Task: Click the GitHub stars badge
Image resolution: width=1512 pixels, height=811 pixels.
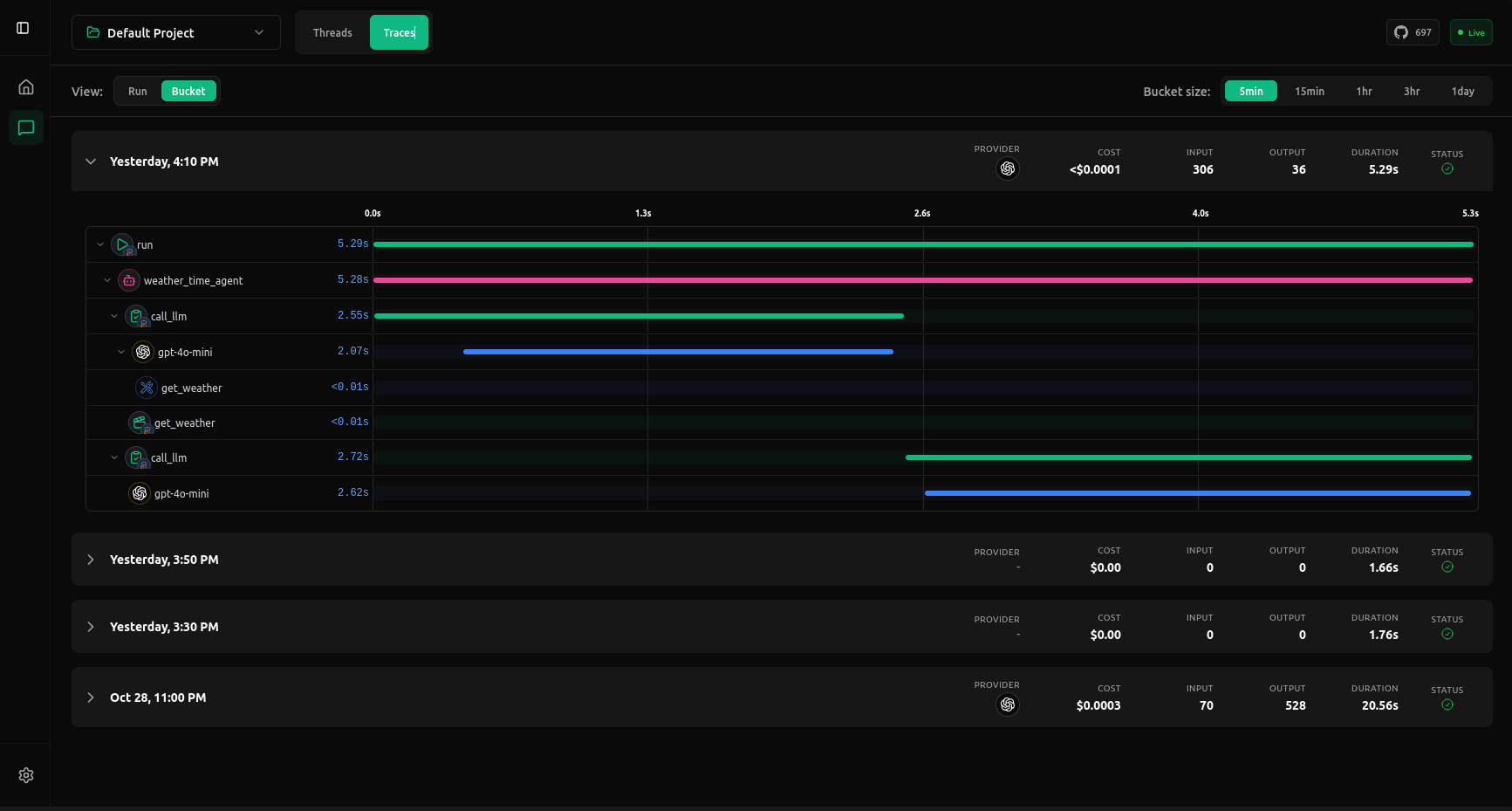Action: [1412, 32]
